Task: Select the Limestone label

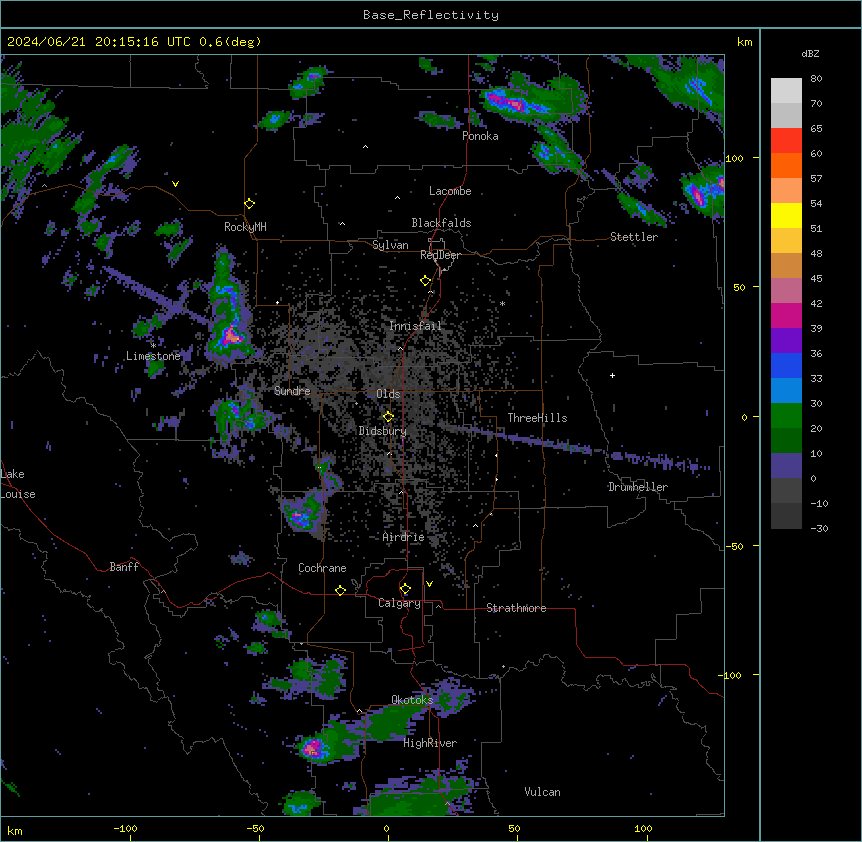Action: point(153,356)
